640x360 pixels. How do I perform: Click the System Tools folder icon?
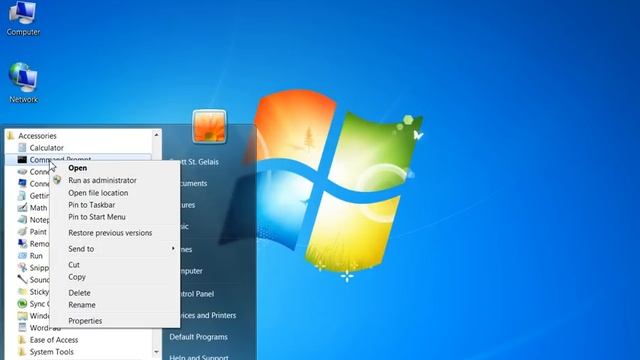pos(22,352)
